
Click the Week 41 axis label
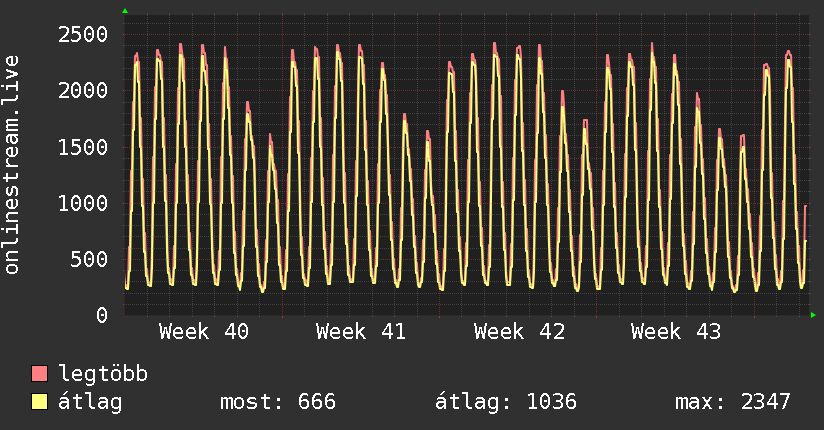point(361,332)
